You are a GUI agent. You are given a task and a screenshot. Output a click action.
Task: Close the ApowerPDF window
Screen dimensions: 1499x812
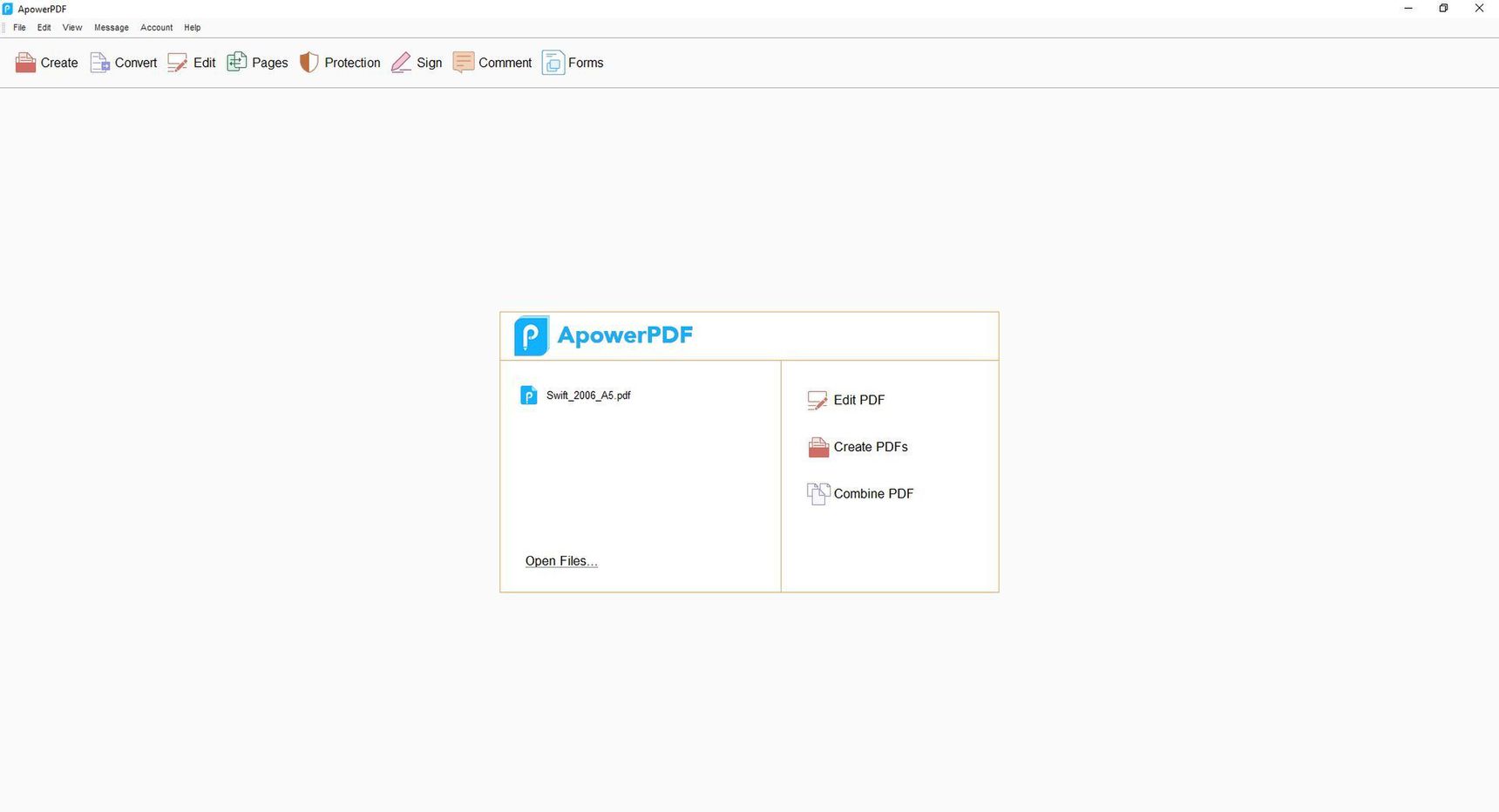tap(1479, 9)
